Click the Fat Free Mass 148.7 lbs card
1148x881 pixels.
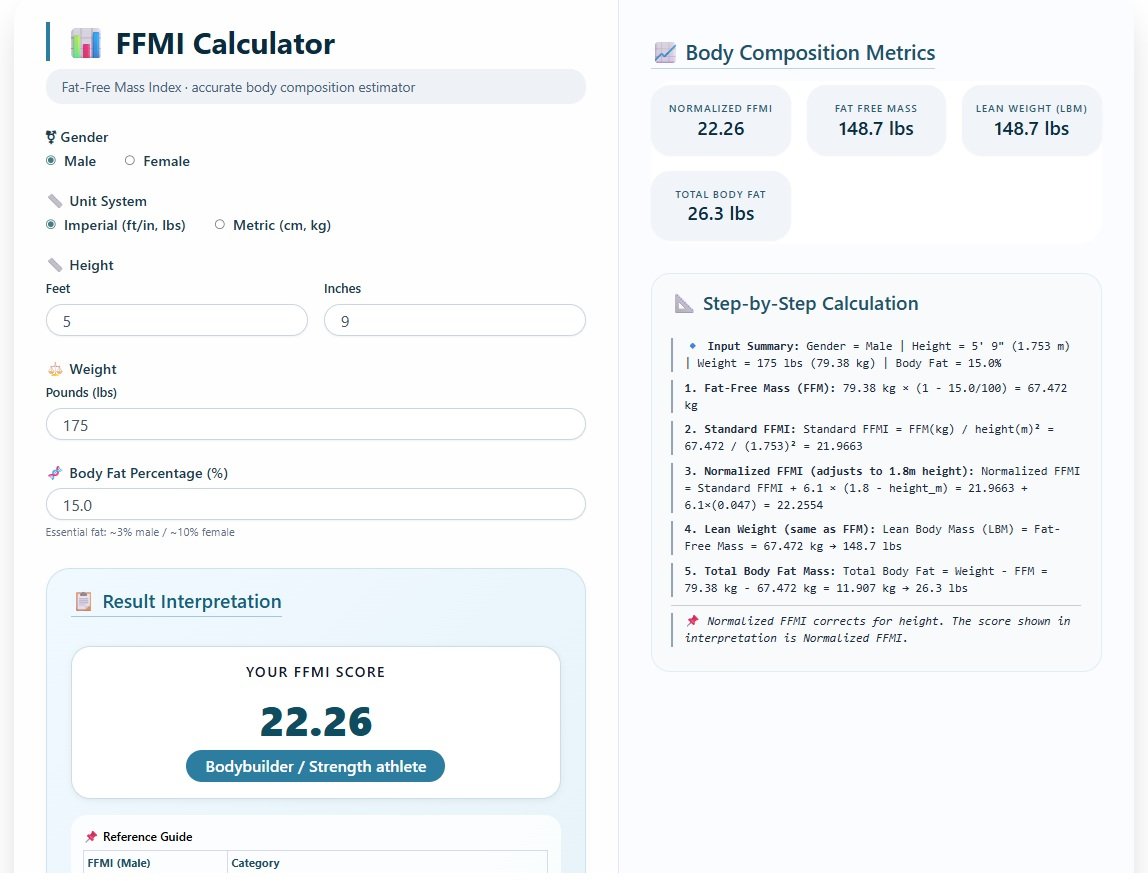[876, 120]
